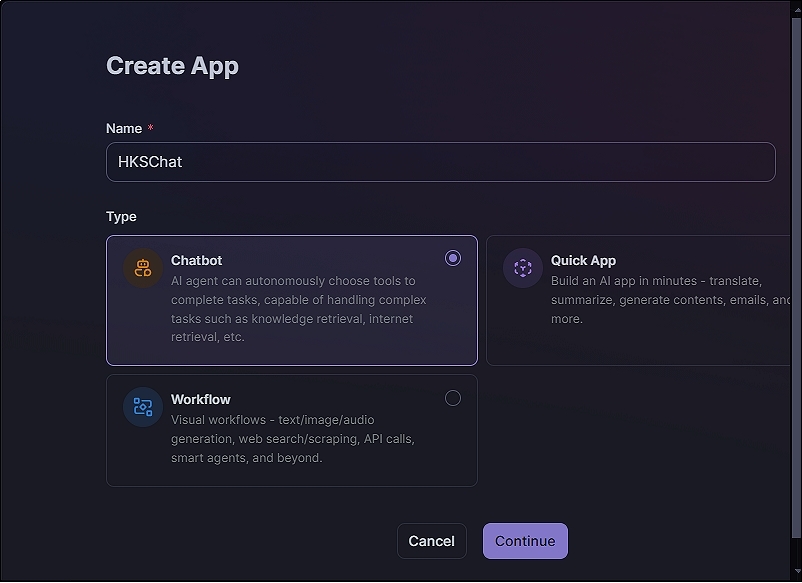
Task: Cancel the app creation
Action: [x=432, y=540]
